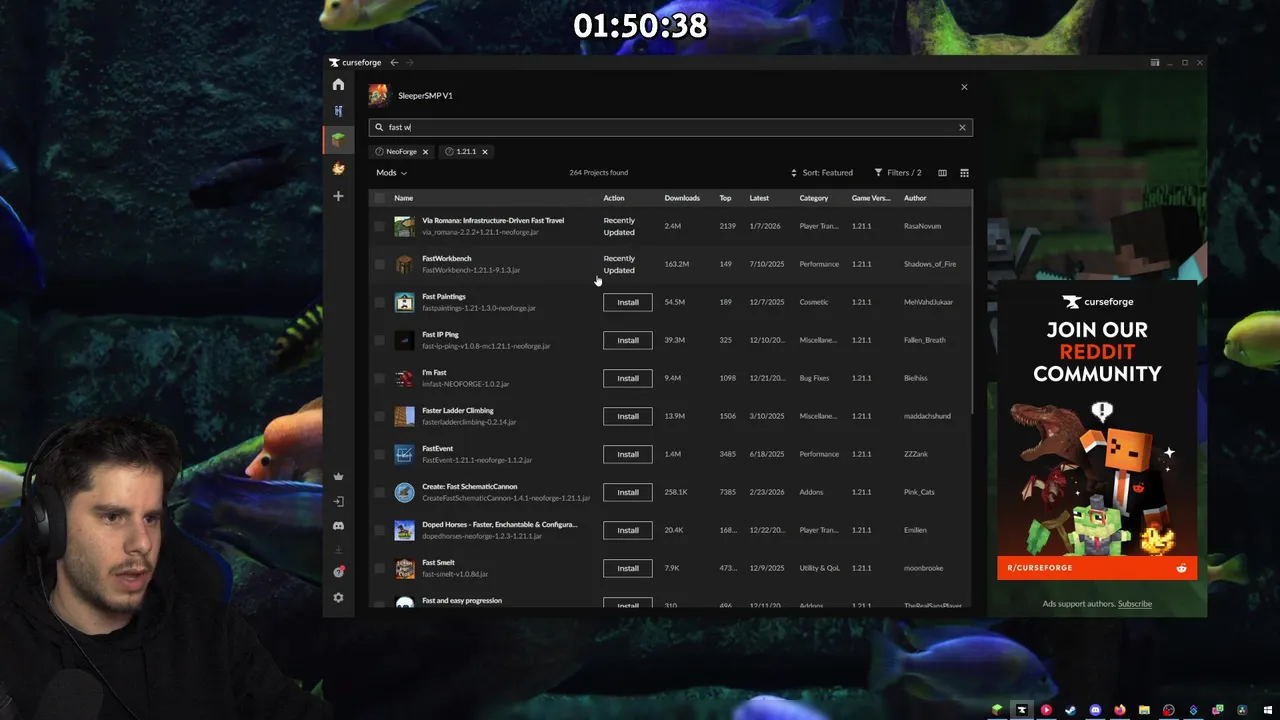Check the Fast Smelt row checkbox

pyautogui.click(x=379, y=568)
